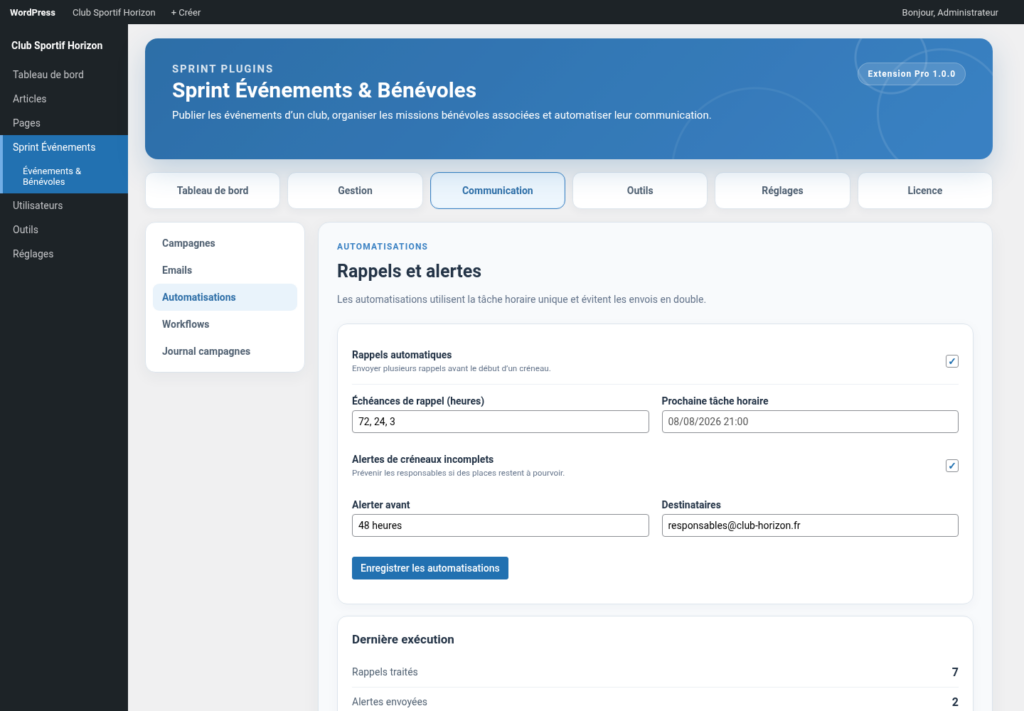1024x711 pixels.
Task: Select the Alertes envoyées row label
Action: coord(389,702)
